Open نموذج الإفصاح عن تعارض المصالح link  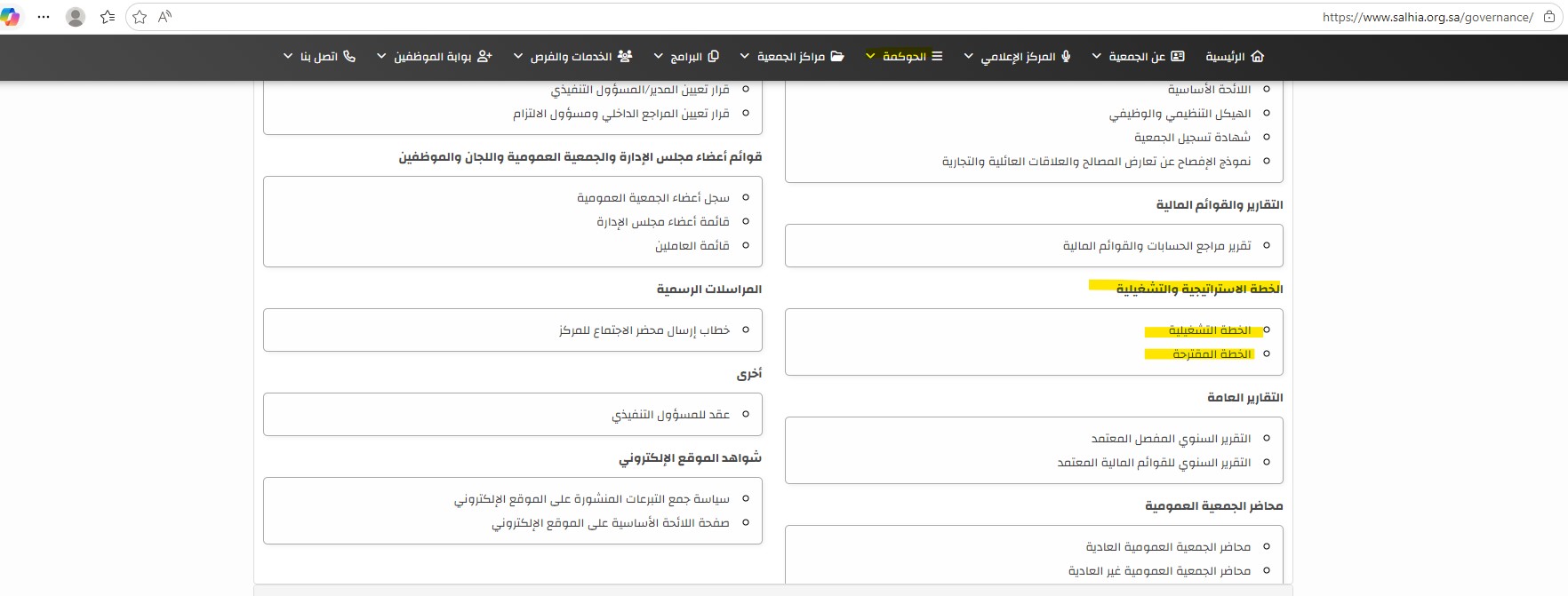pyautogui.click(x=1096, y=162)
